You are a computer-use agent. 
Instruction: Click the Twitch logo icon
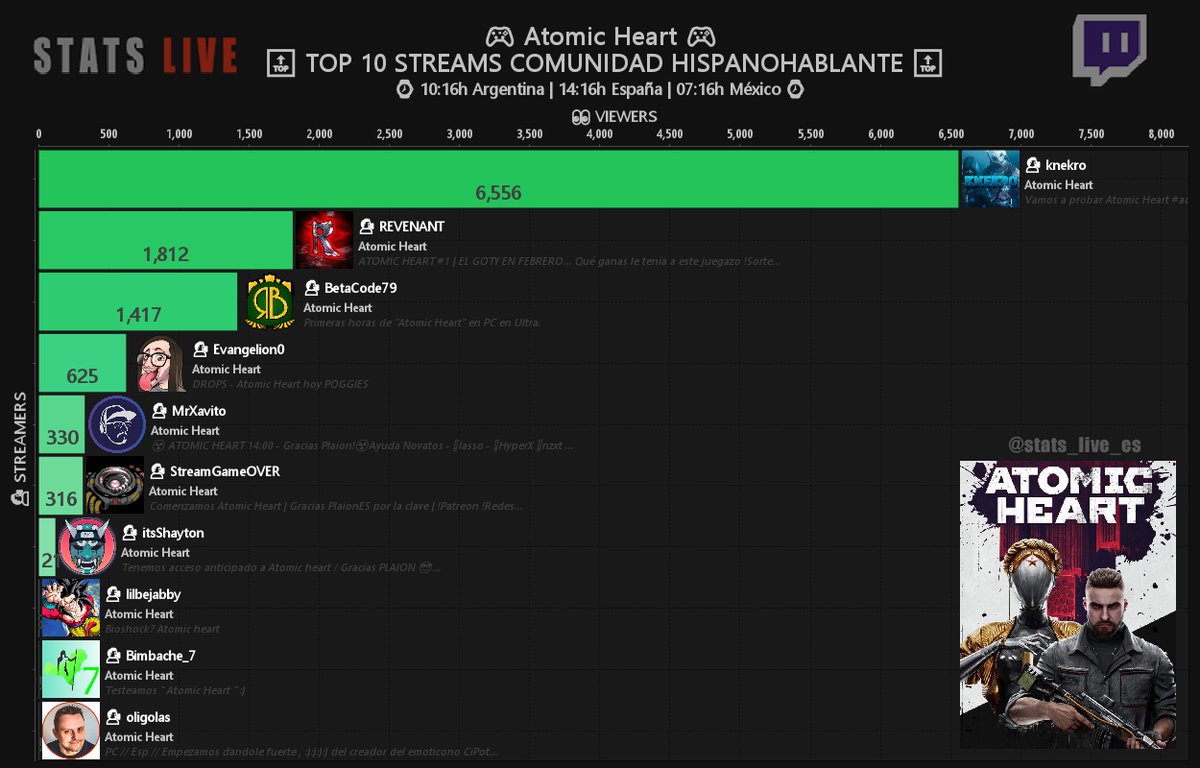(1108, 50)
